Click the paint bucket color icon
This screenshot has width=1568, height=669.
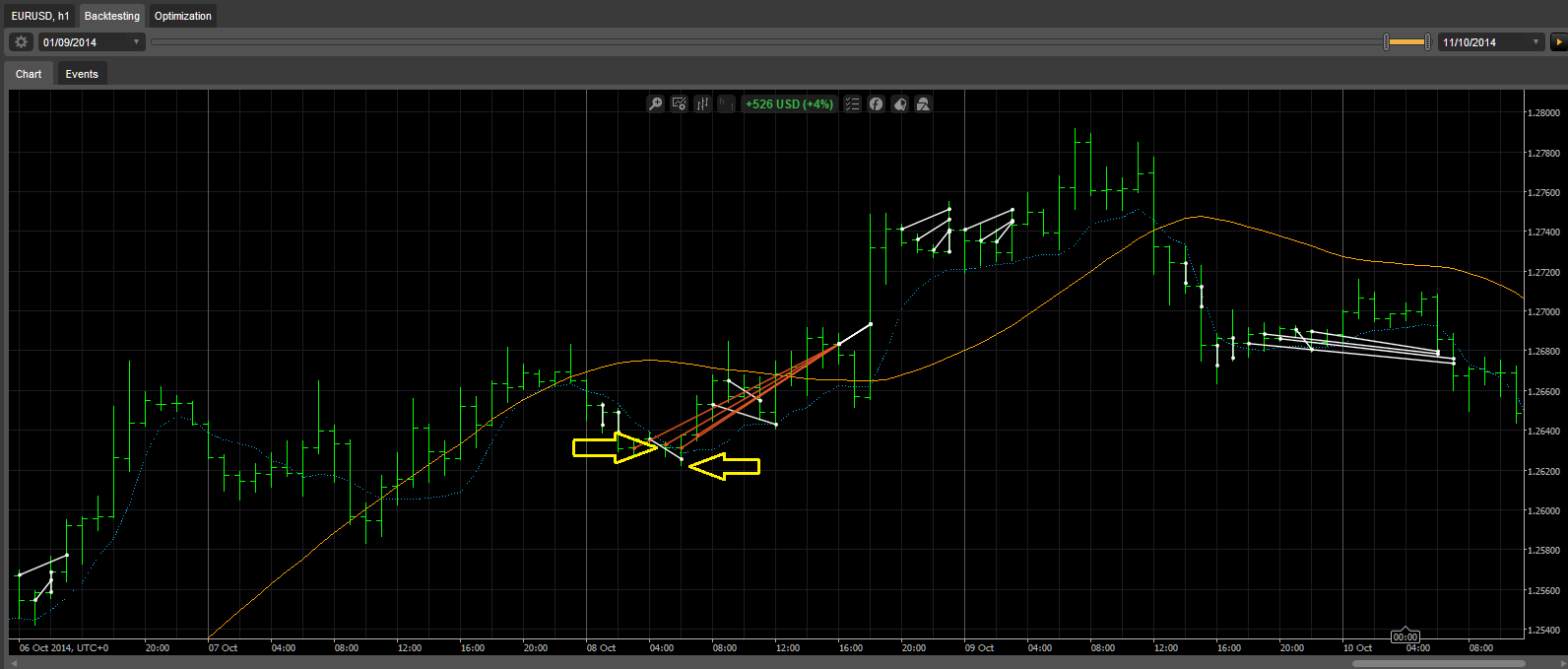coord(900,103)
